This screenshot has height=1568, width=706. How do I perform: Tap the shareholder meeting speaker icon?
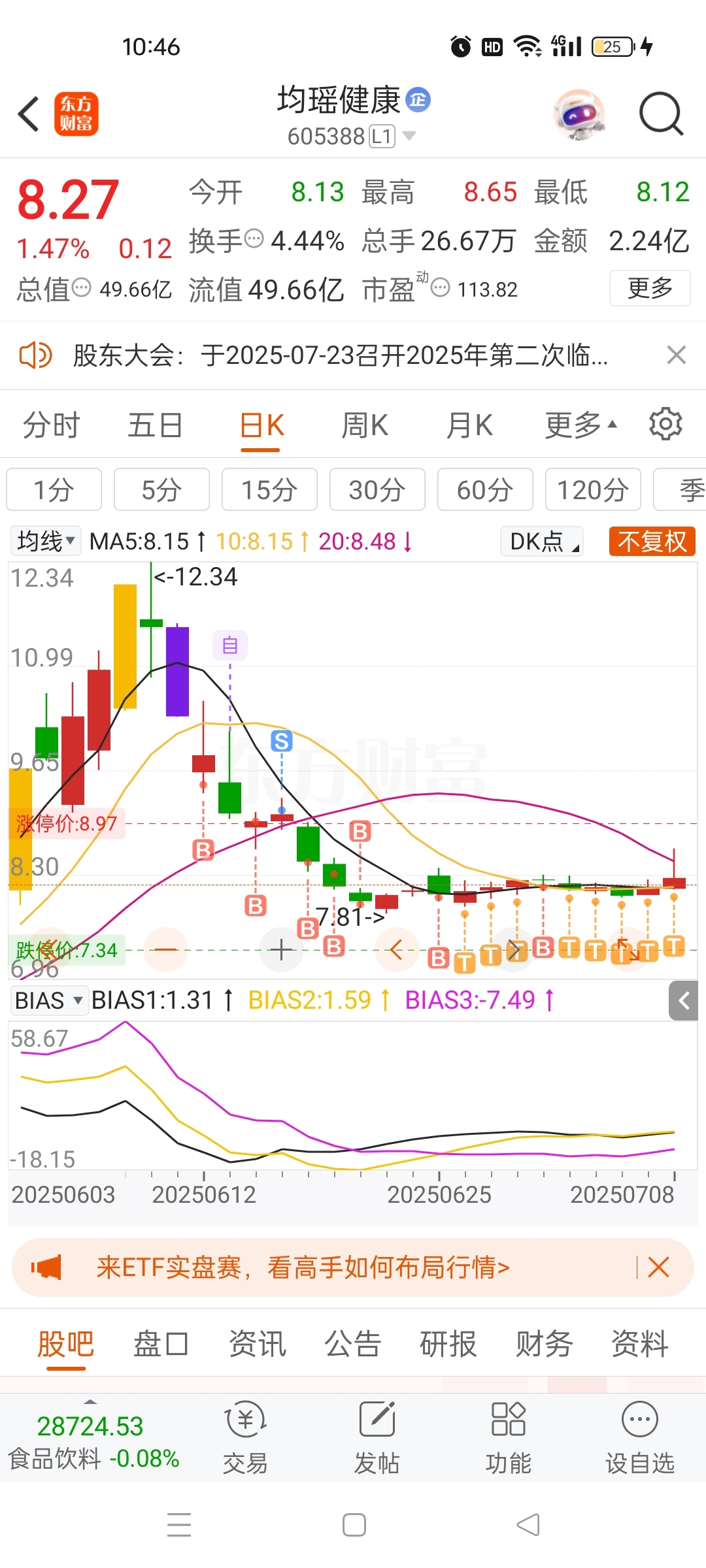click(x=35, y=355)
